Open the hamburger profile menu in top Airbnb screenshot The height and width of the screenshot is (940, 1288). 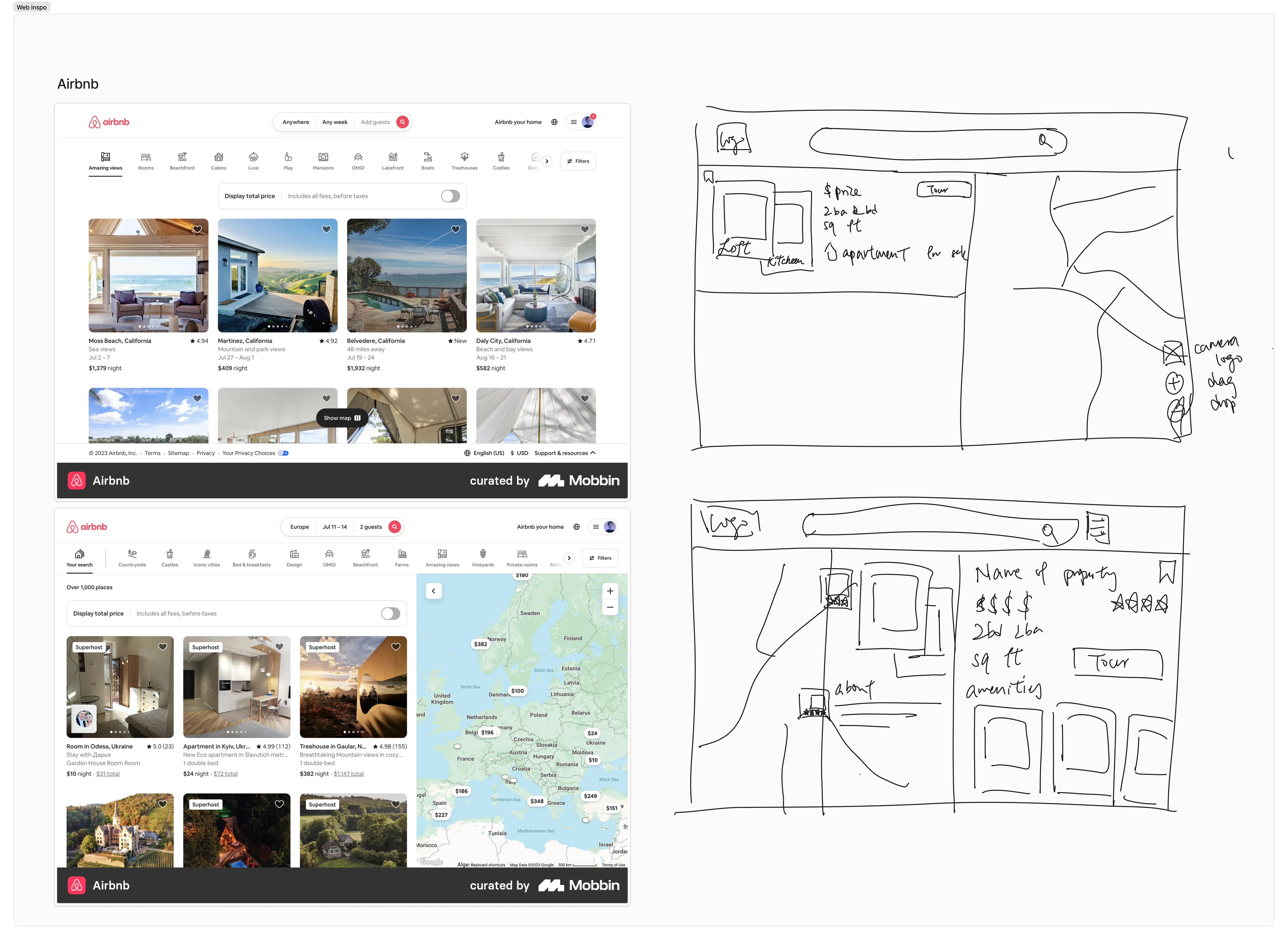coord(580,122)
